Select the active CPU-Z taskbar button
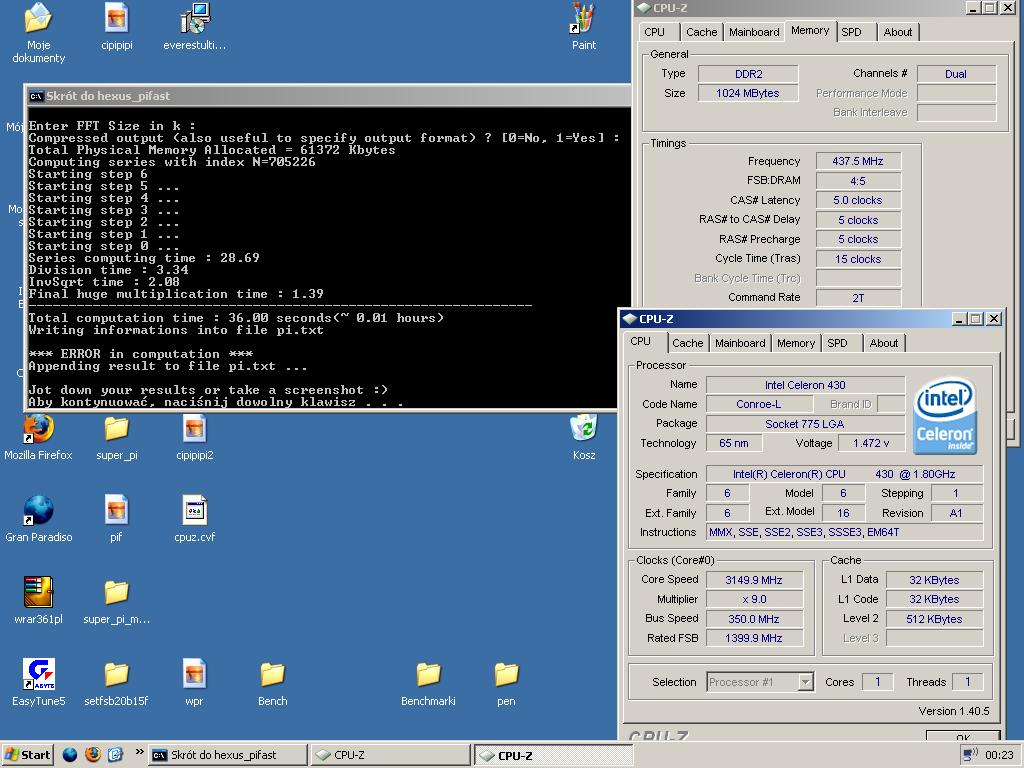Viewport: 1024px width, 768px height. point(553,755)
